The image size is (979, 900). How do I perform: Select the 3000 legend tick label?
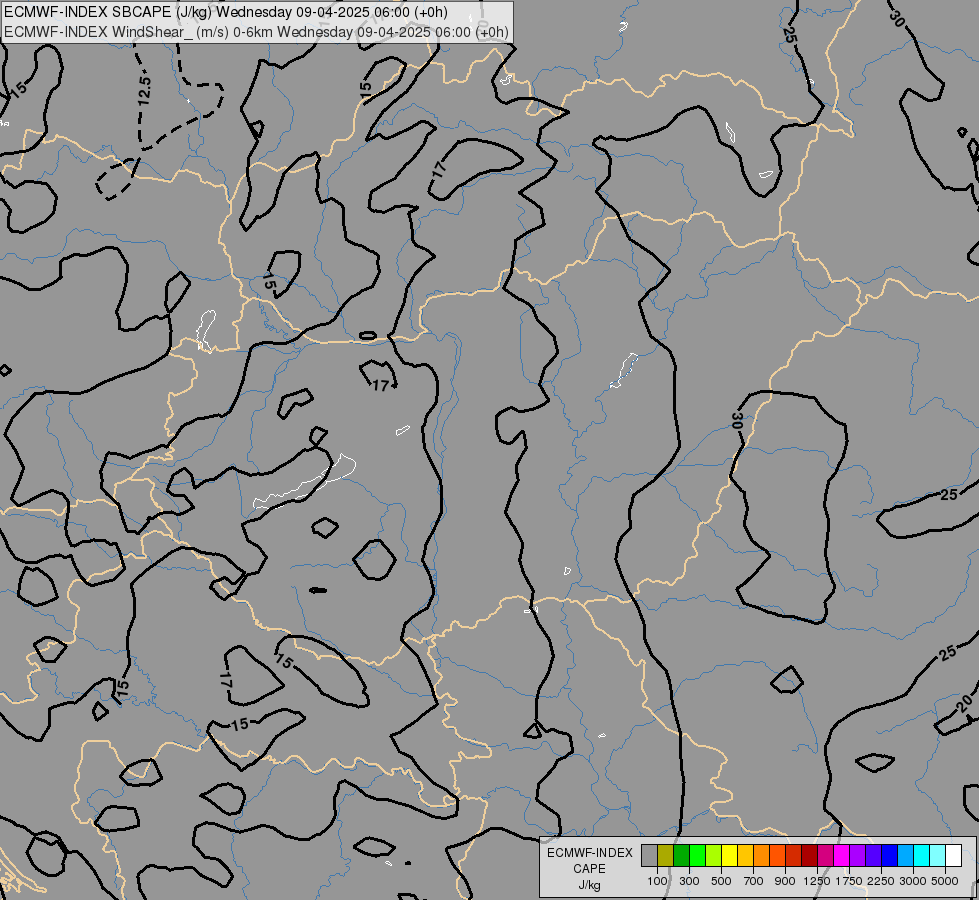pos(913,881)
